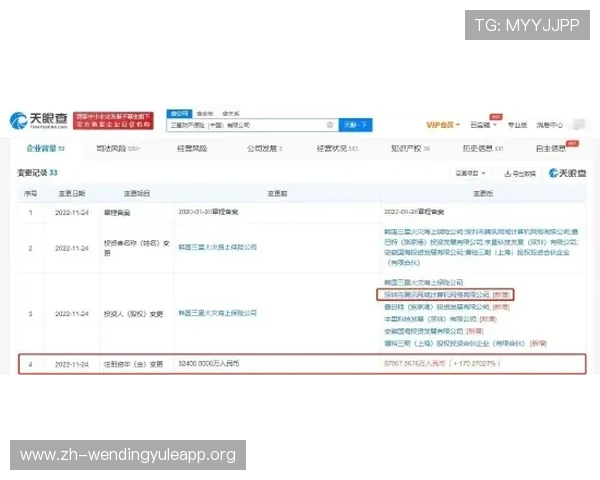The width and height of the screenshot is (600, 480).
Task: Select the 变更后 column header
Action: pyautogui.click(x=483, y=194)
